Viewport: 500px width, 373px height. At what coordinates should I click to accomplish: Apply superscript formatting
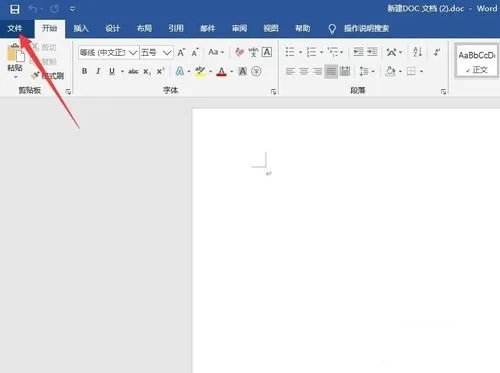(x=161, y=71)
